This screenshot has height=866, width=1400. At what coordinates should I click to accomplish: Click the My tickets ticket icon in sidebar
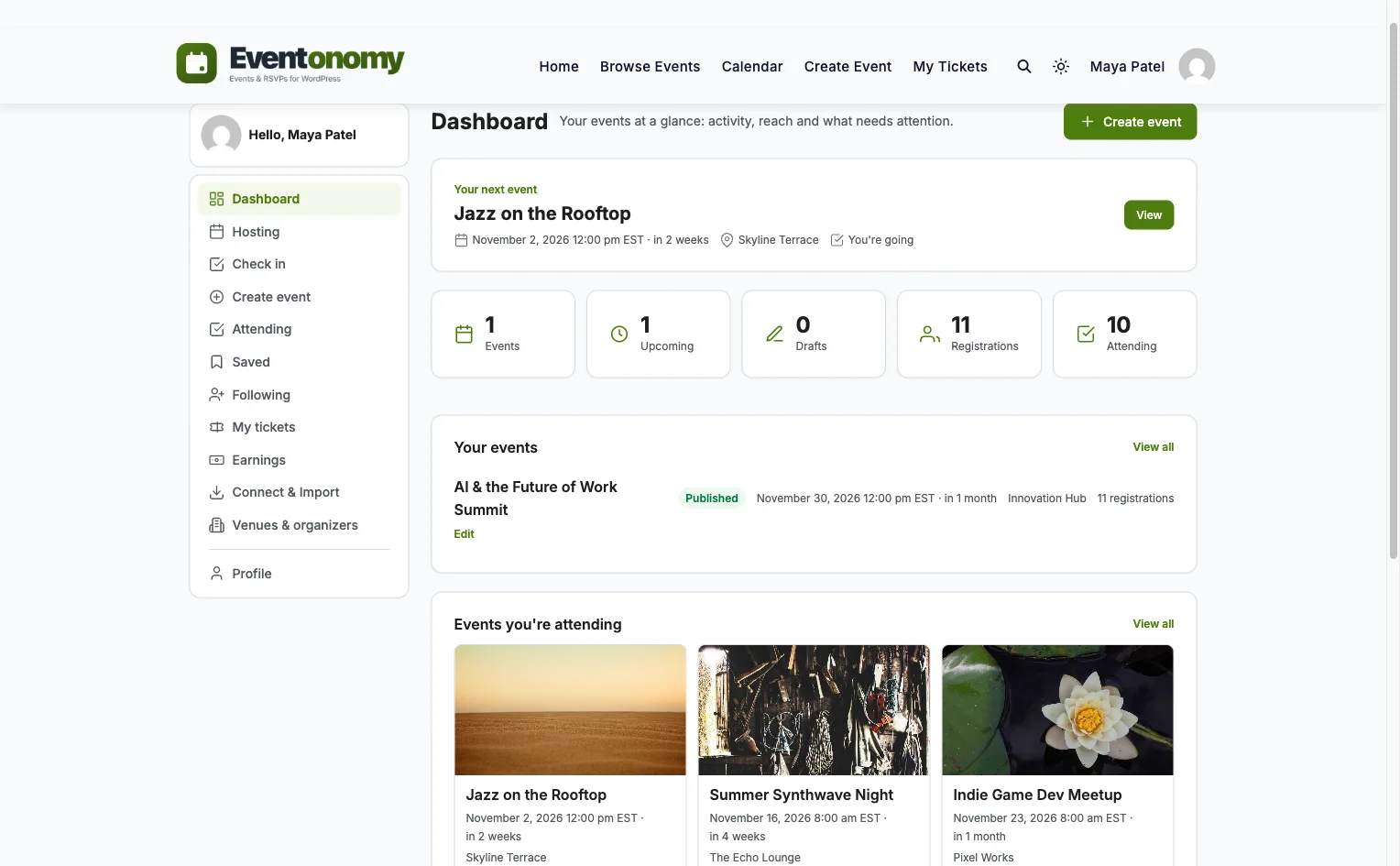tap(216, 427)
